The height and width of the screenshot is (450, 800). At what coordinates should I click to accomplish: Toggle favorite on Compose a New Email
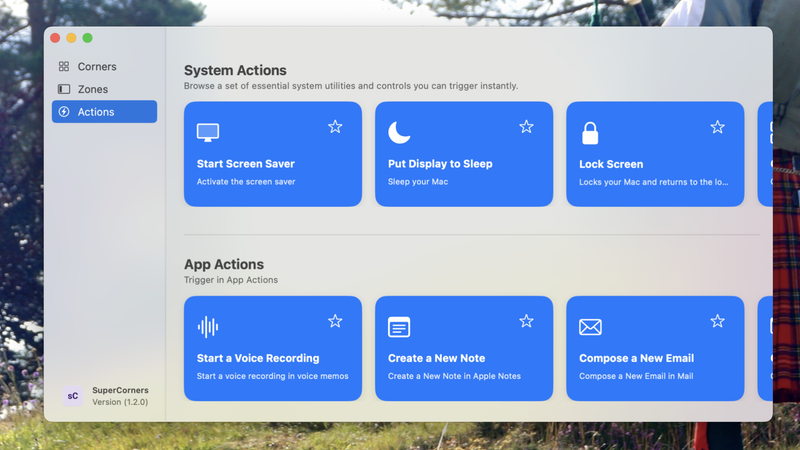click(717, 321)
